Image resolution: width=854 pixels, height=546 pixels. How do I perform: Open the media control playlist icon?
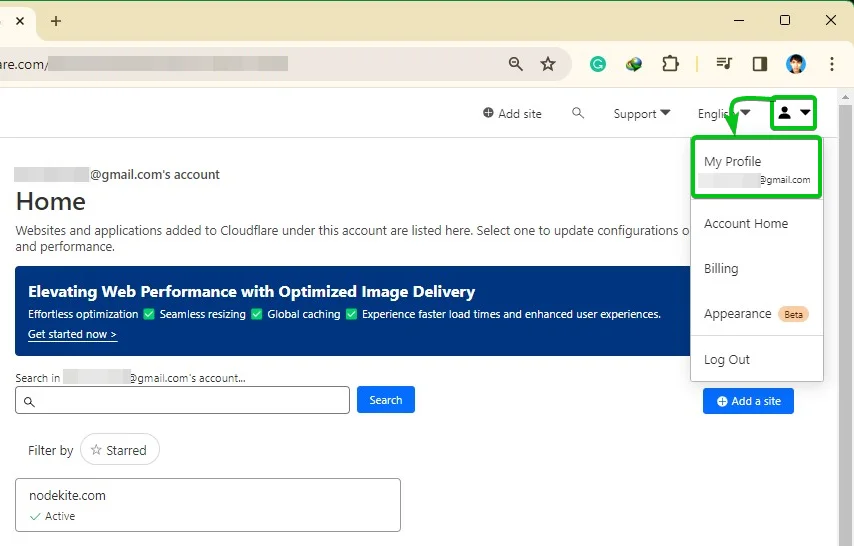tap(725, 64)
